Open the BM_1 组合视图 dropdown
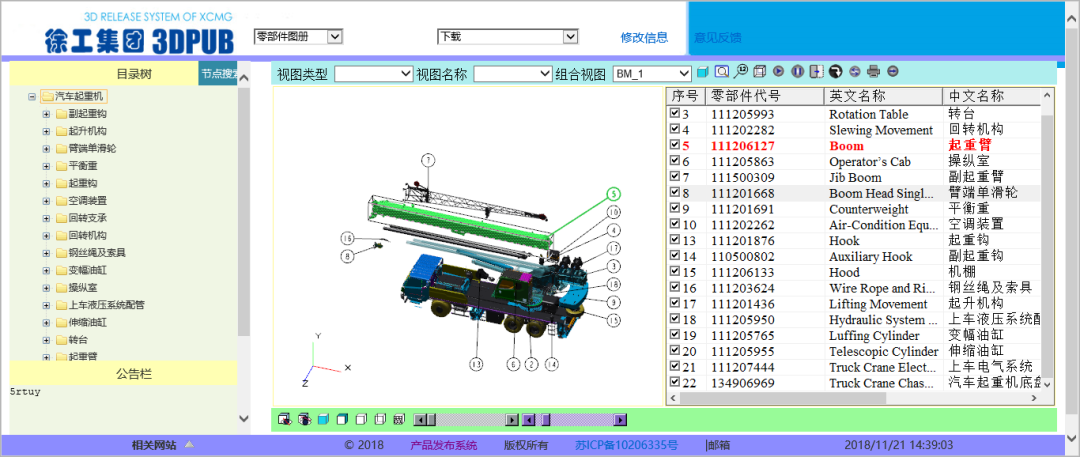Image resolution: width=1080 pixels, height=457 pixels. (x=651, y=74)
